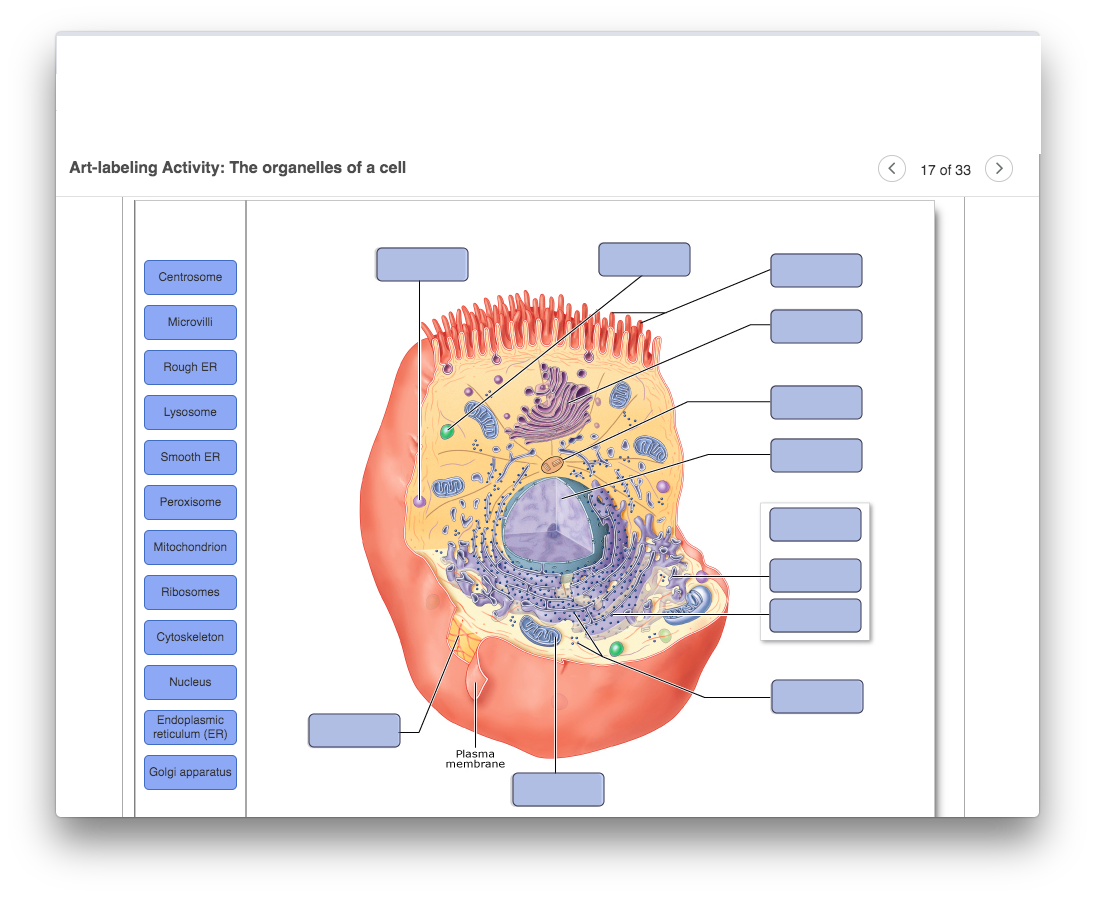This screenshot has width=1095, height=897.
Task: Select the Cytoskeleton label
Action: point(190,637)
